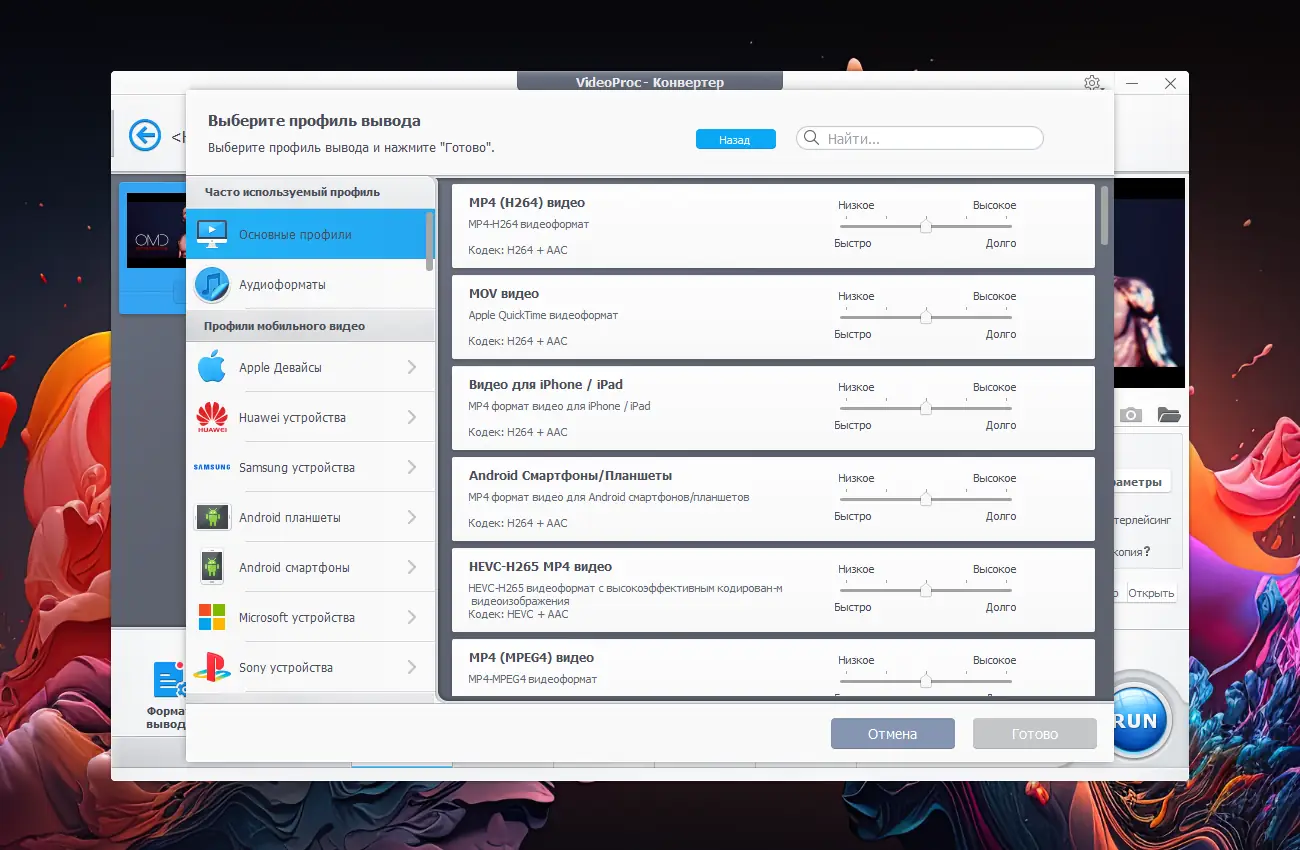This screenshot has height=850, width=1300.
Task: Click the Sony PlayStation logo icon
Action: click(x=212, y=667)
